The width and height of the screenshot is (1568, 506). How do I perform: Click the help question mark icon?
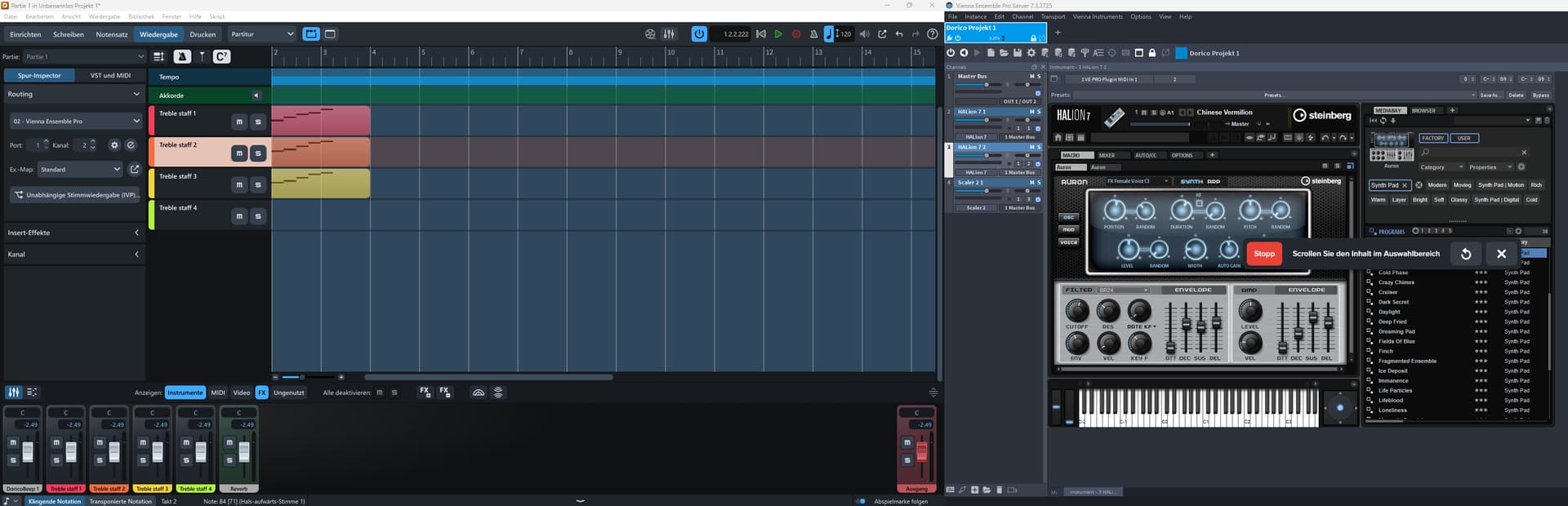tap(932, 34)
